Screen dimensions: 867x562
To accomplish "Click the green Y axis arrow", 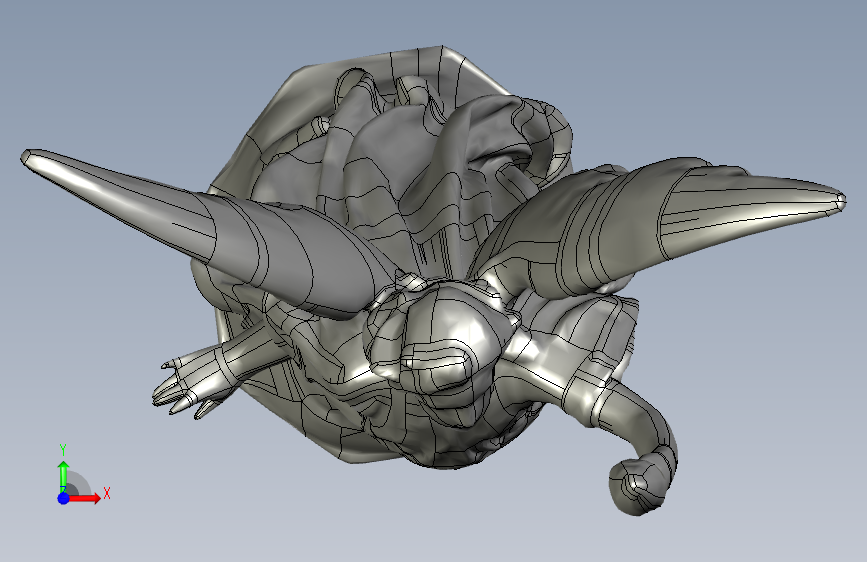I will tap(64, 476).
